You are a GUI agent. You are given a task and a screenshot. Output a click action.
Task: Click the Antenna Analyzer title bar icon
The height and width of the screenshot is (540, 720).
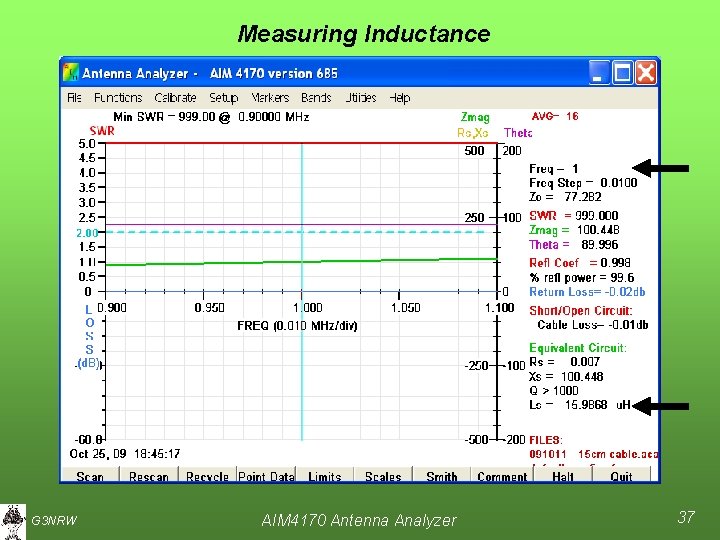[x=71, y=73]
